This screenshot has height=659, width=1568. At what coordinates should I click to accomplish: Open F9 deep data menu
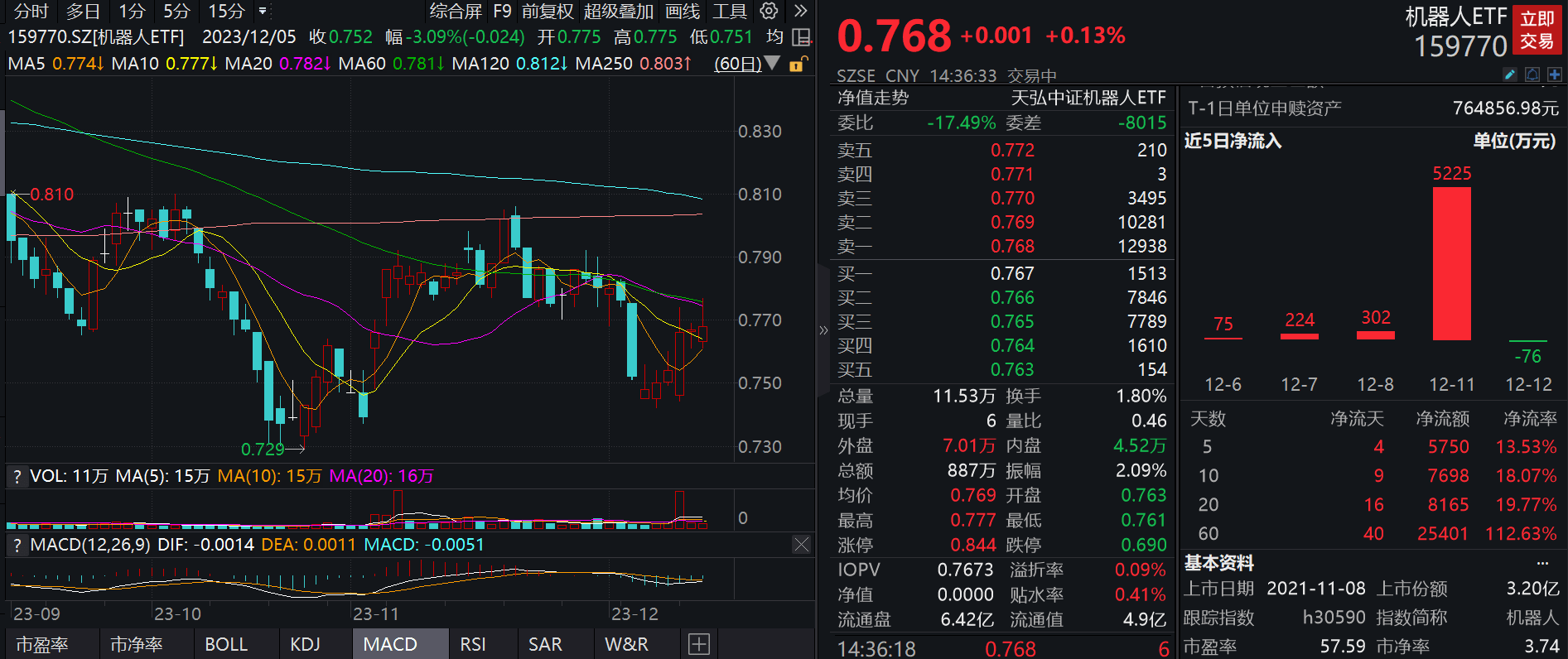pos(502,12)
